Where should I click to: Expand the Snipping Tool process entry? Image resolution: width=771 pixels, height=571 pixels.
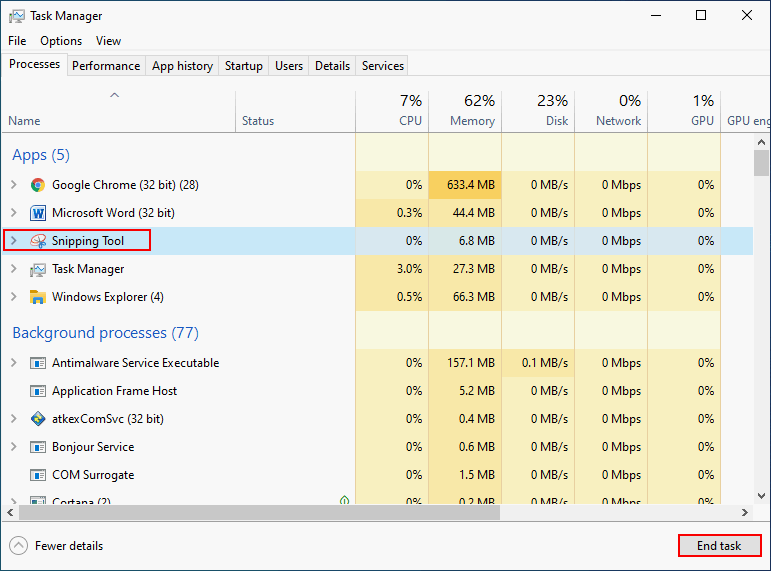(14, 241)
